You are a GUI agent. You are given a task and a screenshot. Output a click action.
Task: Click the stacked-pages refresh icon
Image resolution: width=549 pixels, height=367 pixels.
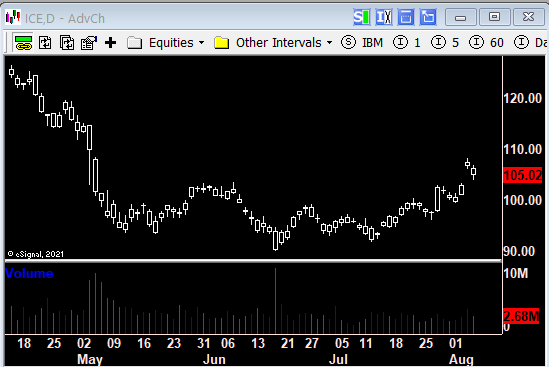(67, 43)
